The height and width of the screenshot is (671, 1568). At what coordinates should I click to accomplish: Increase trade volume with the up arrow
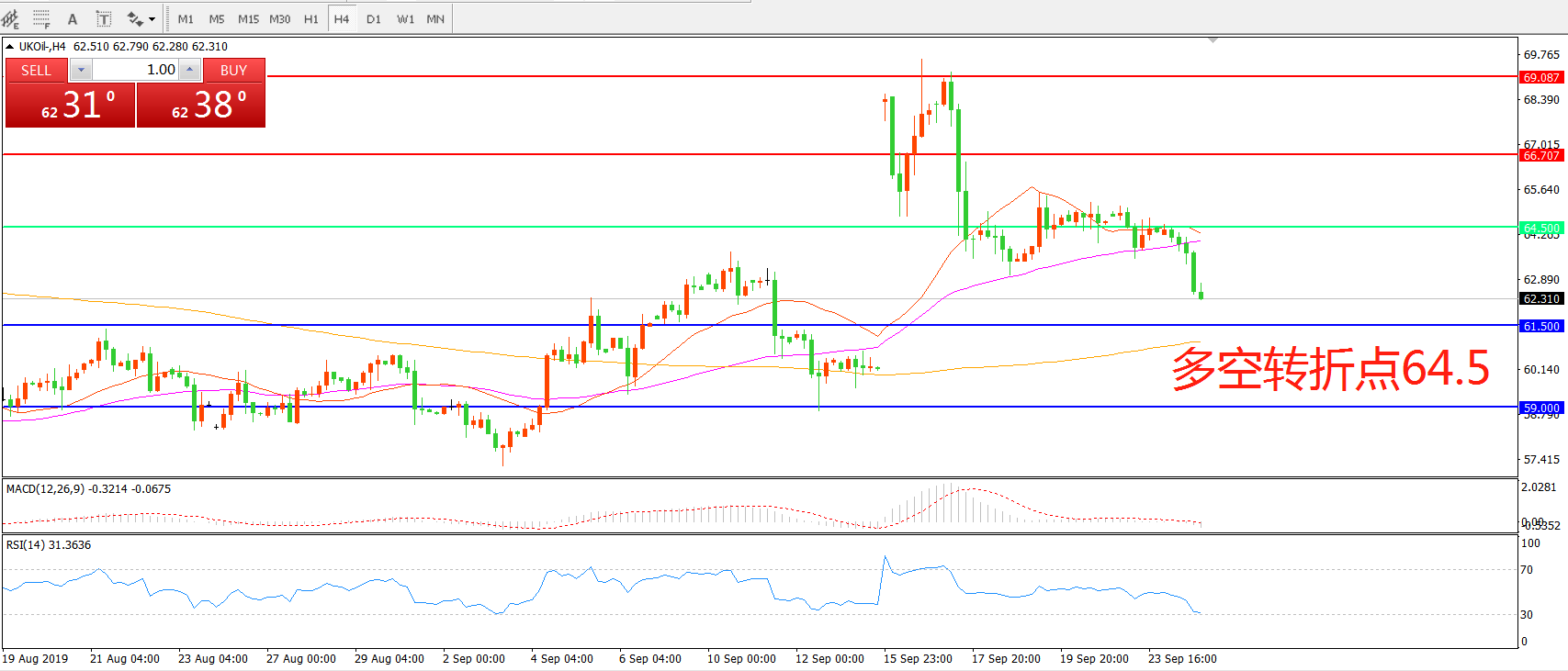pos(189,70)
